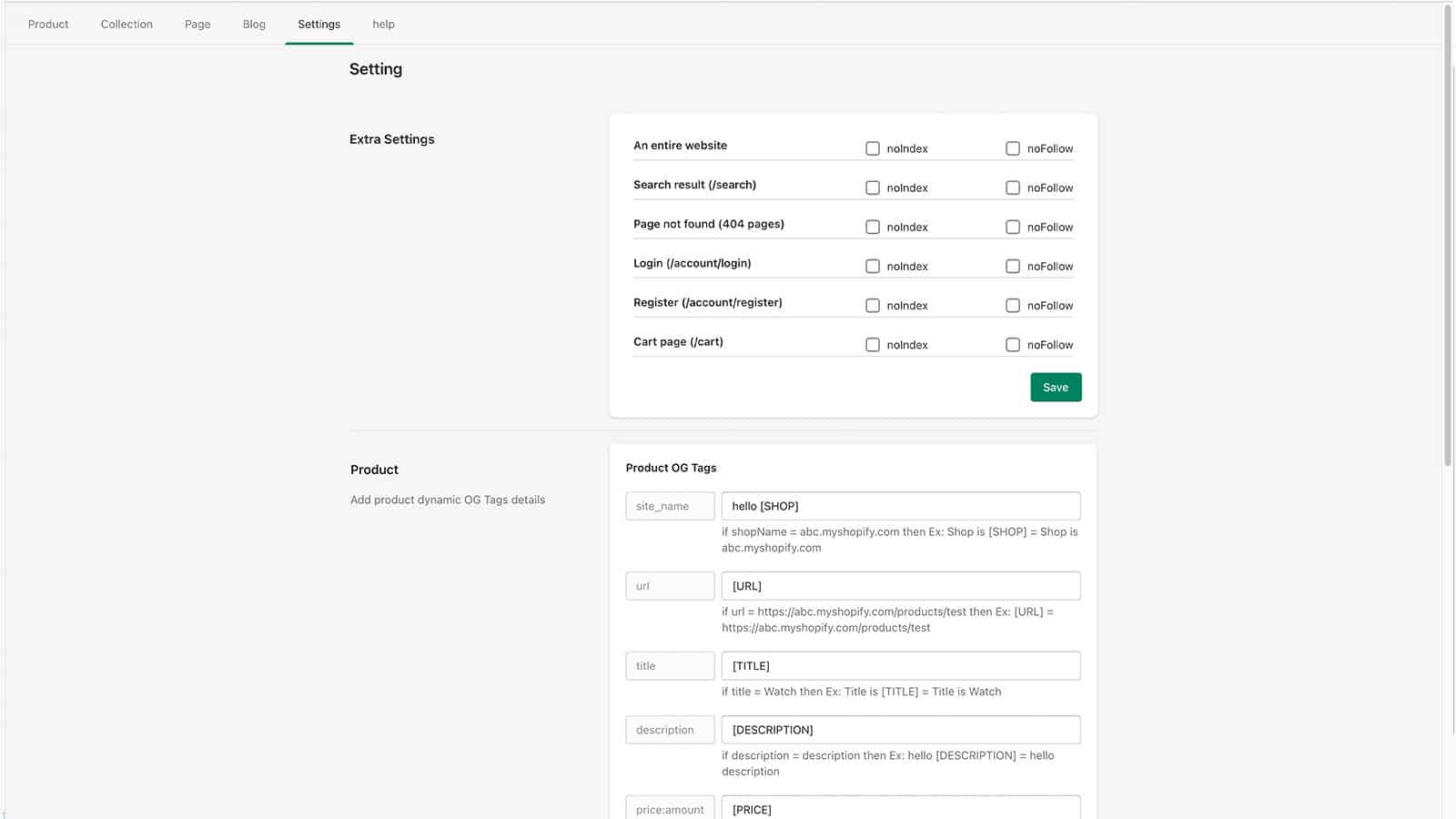1456x819 pixels.
Task: Focus the [TITLE] value input field
Action: pos(901,665)
